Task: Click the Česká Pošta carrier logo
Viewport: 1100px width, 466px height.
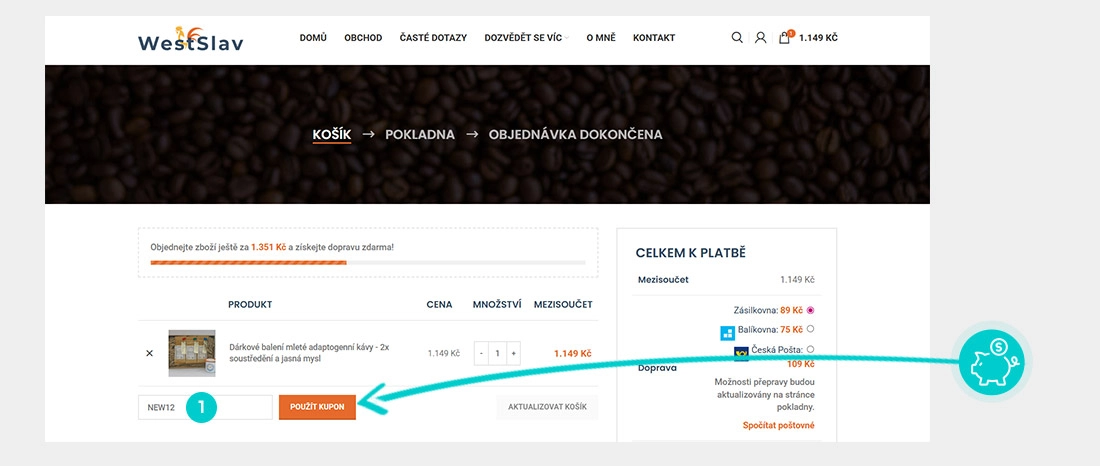Action: (x=742, y=354)
